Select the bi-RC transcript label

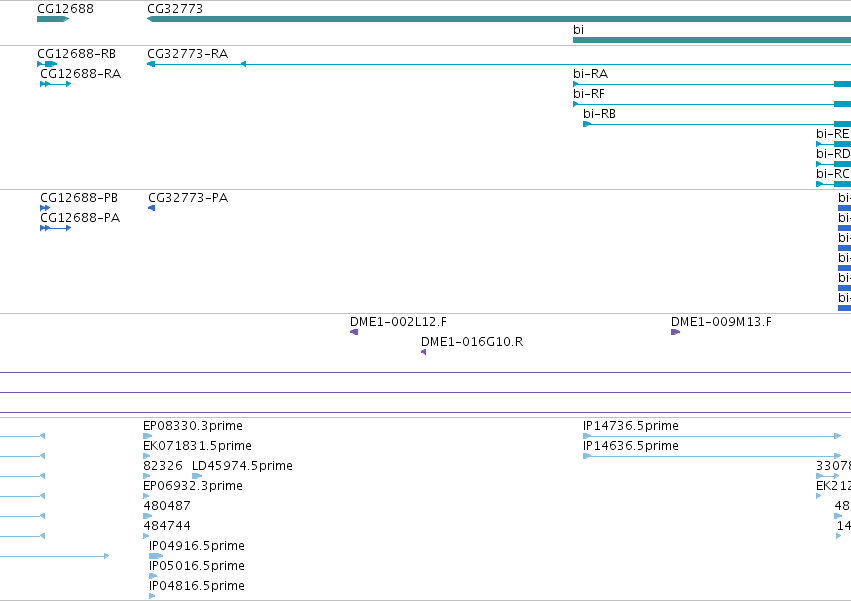pyautogui.click(x=833, y=174)
